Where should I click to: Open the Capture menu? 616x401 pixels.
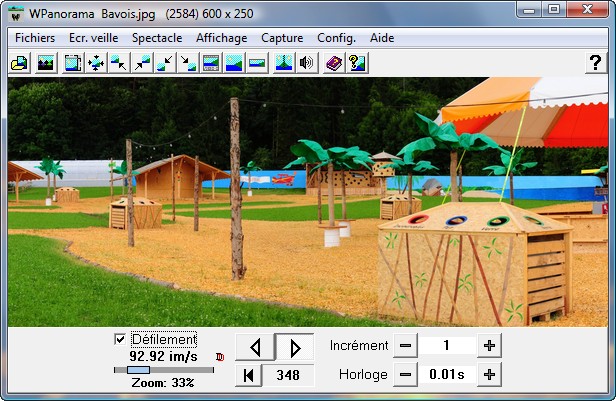click(x=282, y=38)
